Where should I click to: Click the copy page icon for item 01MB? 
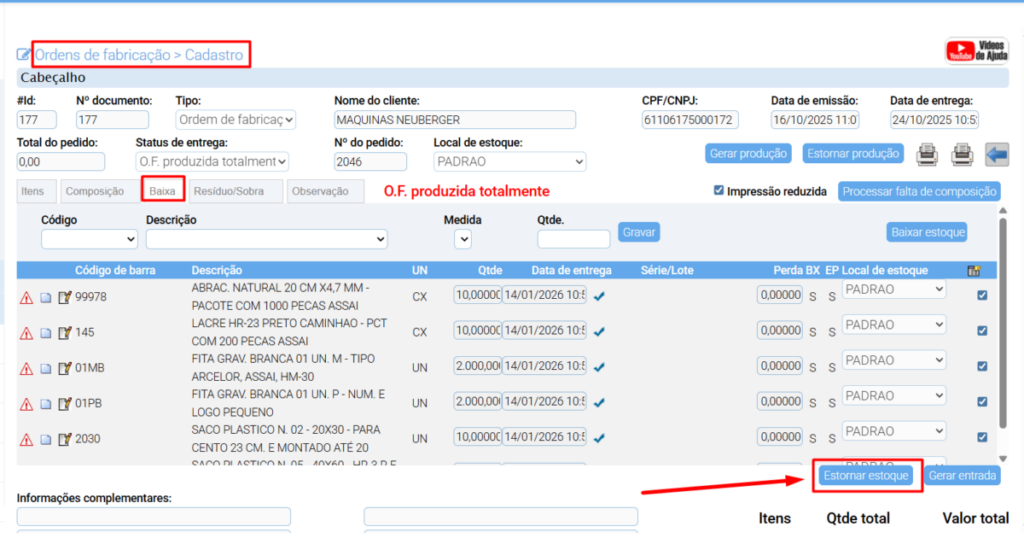(x=46, y=368)
